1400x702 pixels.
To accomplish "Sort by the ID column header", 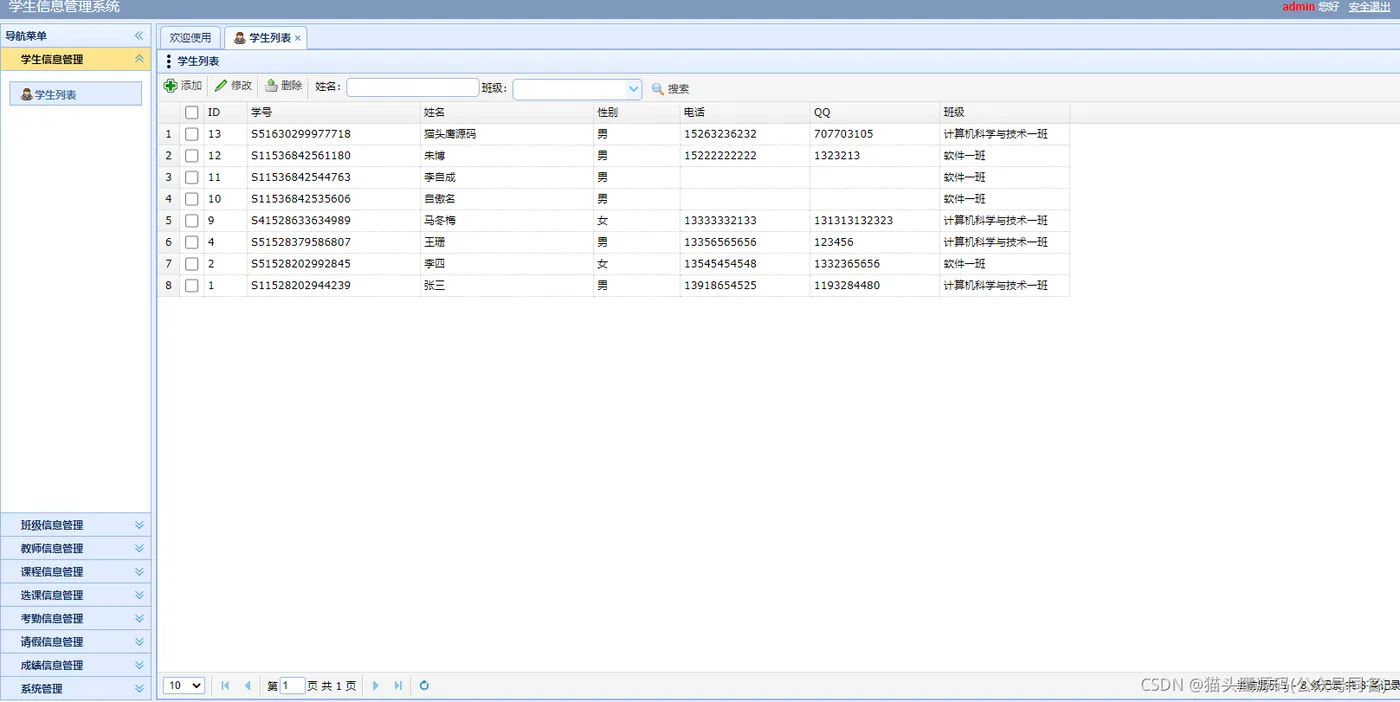I will [x=225, y=113].
